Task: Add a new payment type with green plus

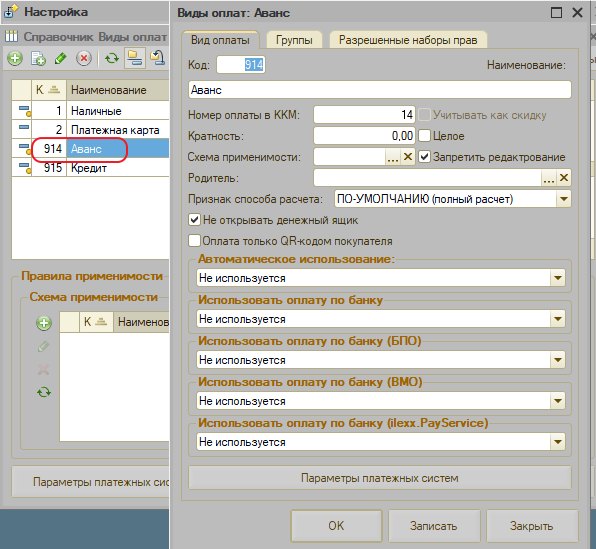Action: (x=15, y=59)
